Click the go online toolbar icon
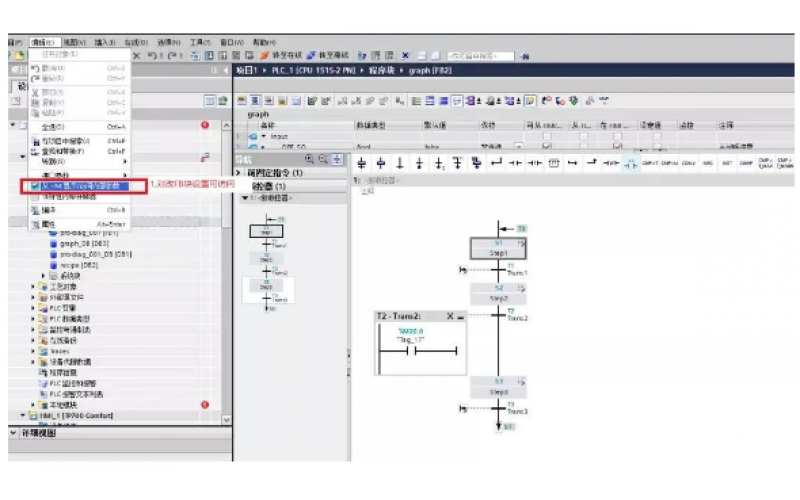This screenshot has width=800, height=500. tap(284, 55)
